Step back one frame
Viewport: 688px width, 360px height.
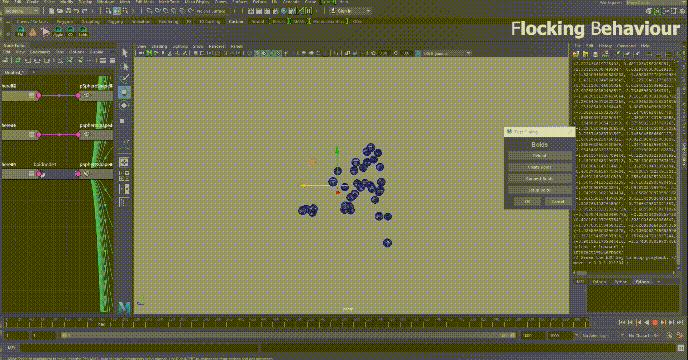coord(631,322)
